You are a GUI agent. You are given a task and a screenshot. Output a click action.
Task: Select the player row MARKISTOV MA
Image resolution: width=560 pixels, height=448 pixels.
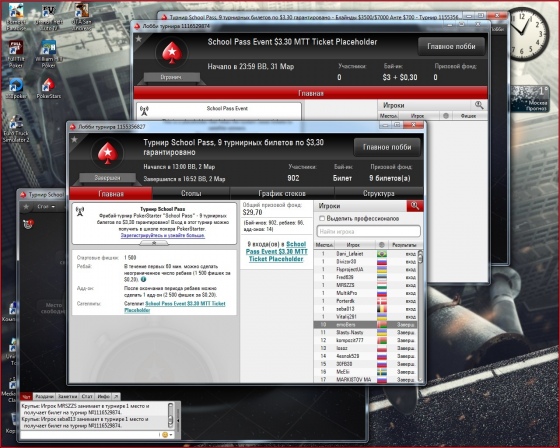point(365,379)
